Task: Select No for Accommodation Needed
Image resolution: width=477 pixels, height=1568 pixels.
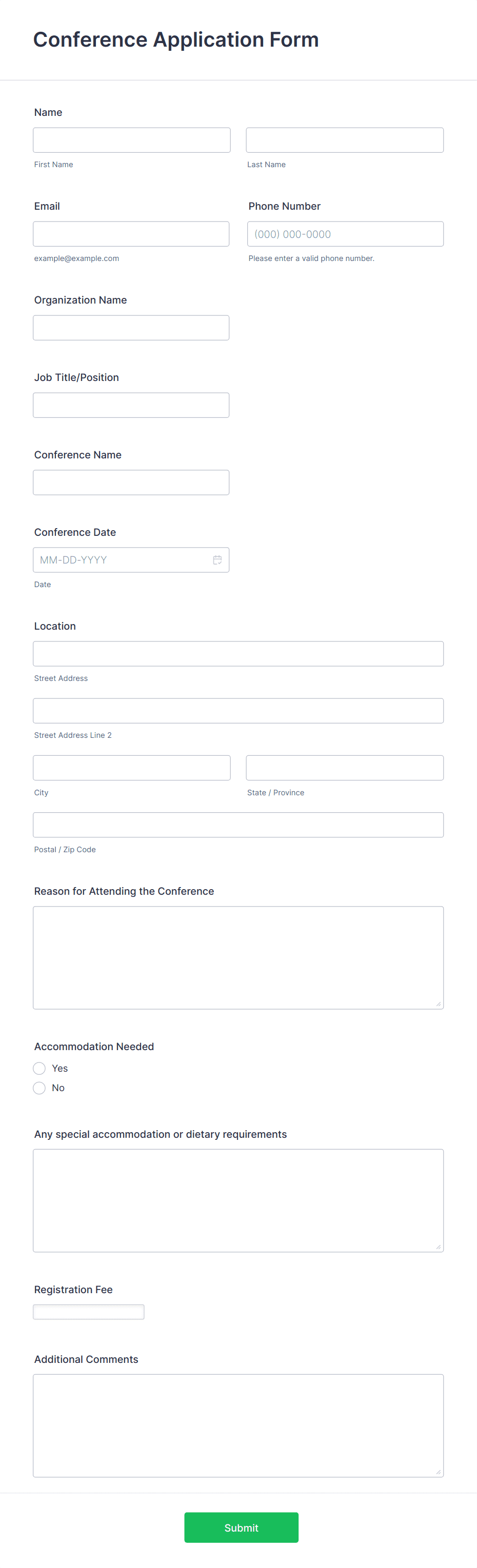Action: [39, 1088]
